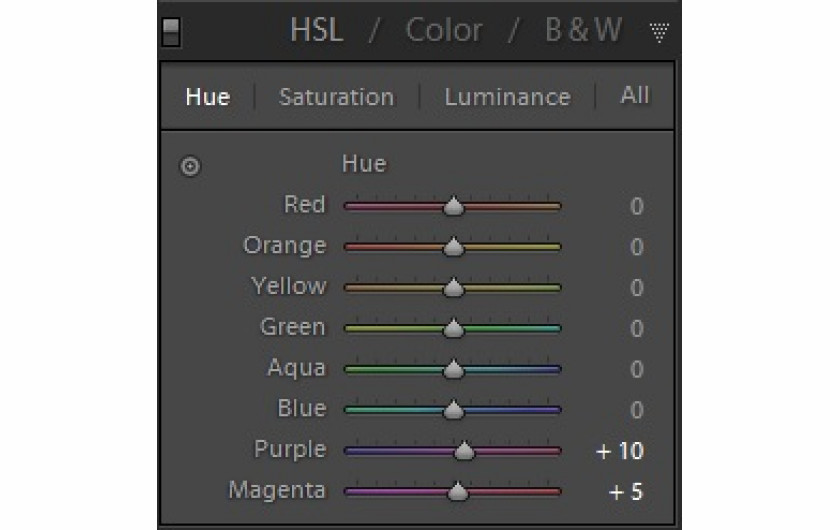Click the Green hue slider handle
Viewport: 840px width, 530px height.
(454, 329)
